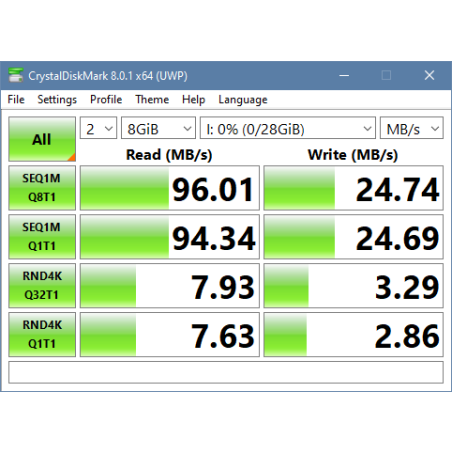Run the RND4K Q32T1 benchmark
The height and width of the screenshot is (452, 452).
point(42,285)
